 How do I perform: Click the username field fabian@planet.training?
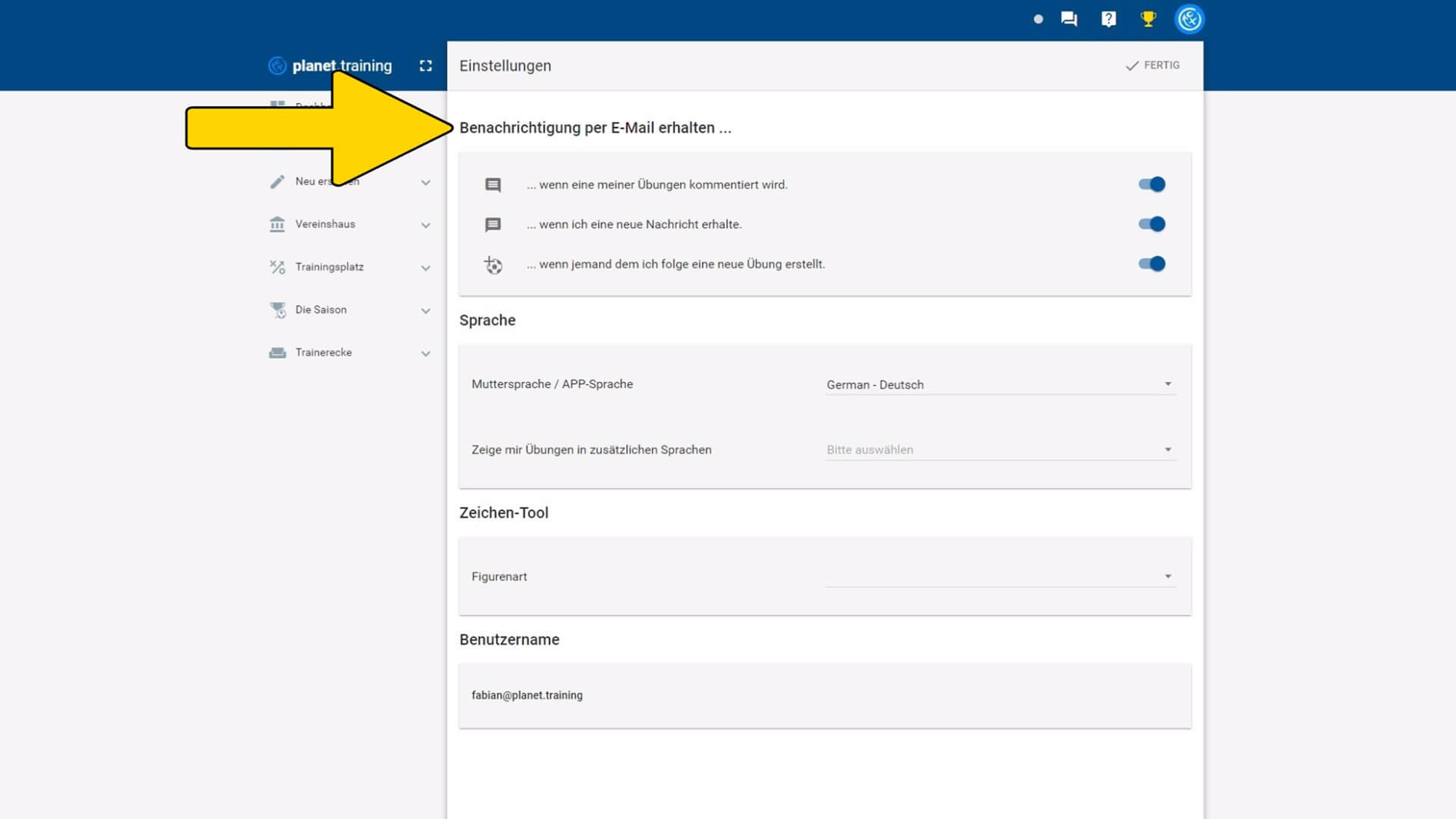(527, 695)
